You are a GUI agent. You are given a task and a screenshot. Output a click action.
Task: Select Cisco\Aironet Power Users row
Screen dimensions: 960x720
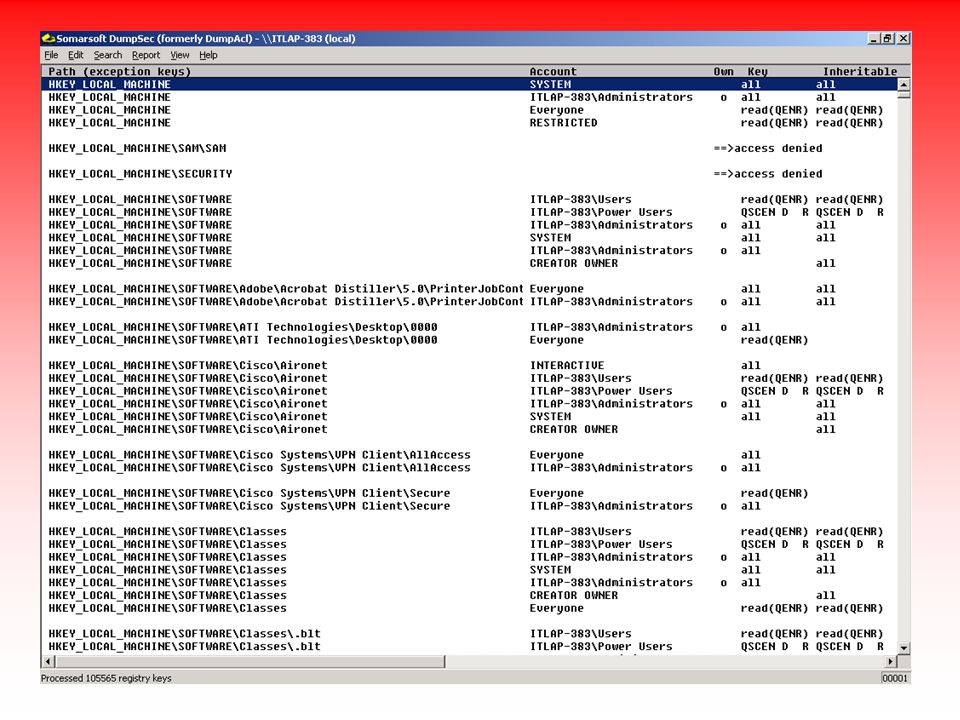tap(469, 391)
